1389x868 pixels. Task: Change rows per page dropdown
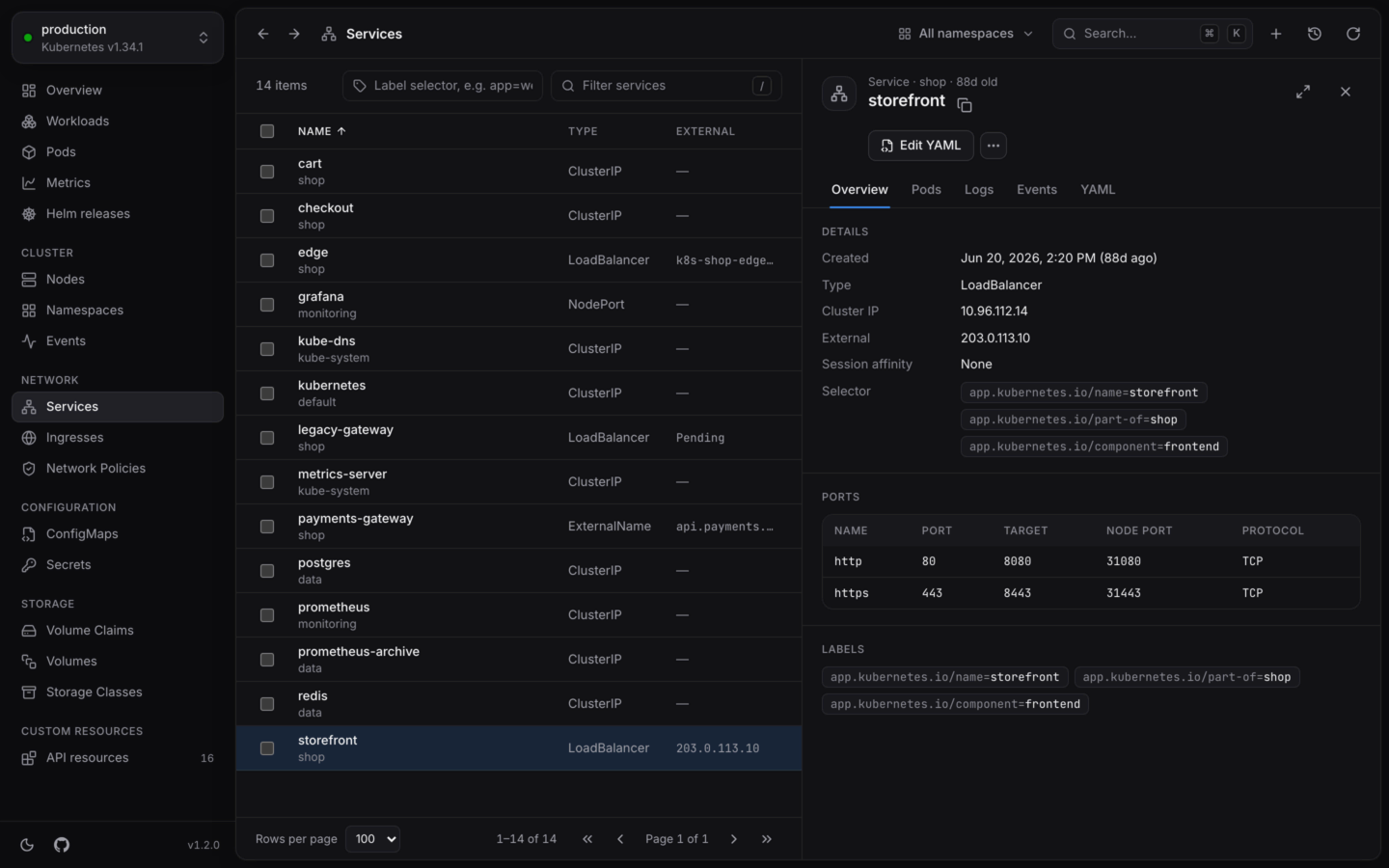[373, 839]
